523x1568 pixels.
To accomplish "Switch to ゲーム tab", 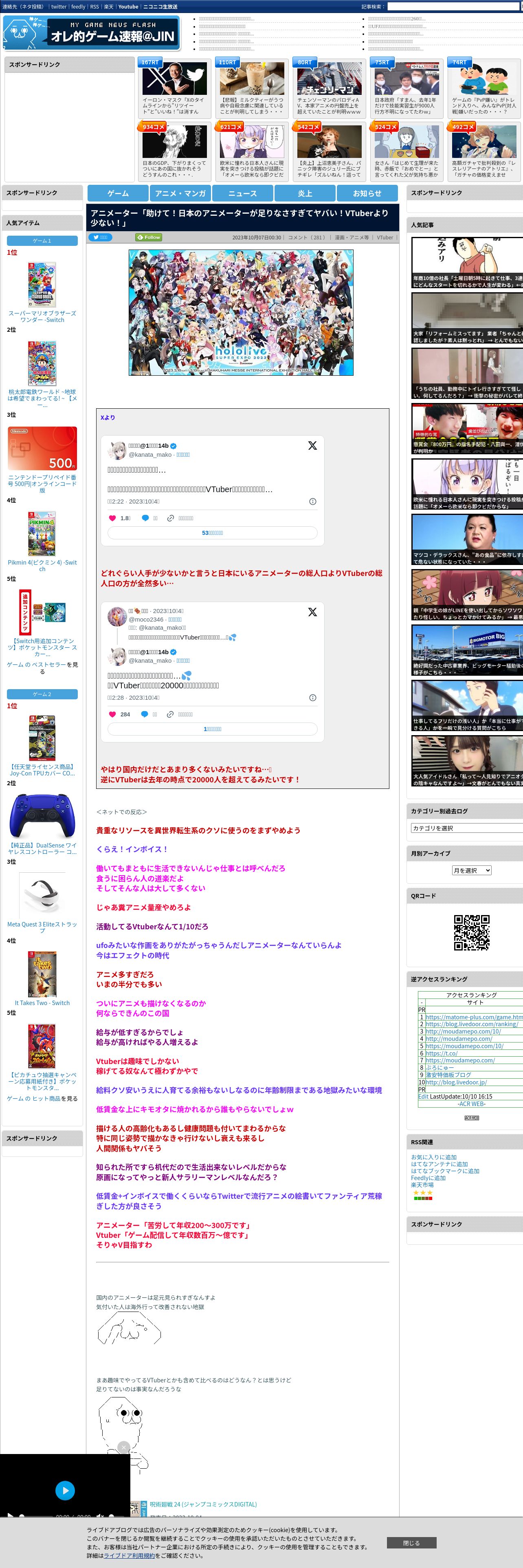I will coord(118,193).
